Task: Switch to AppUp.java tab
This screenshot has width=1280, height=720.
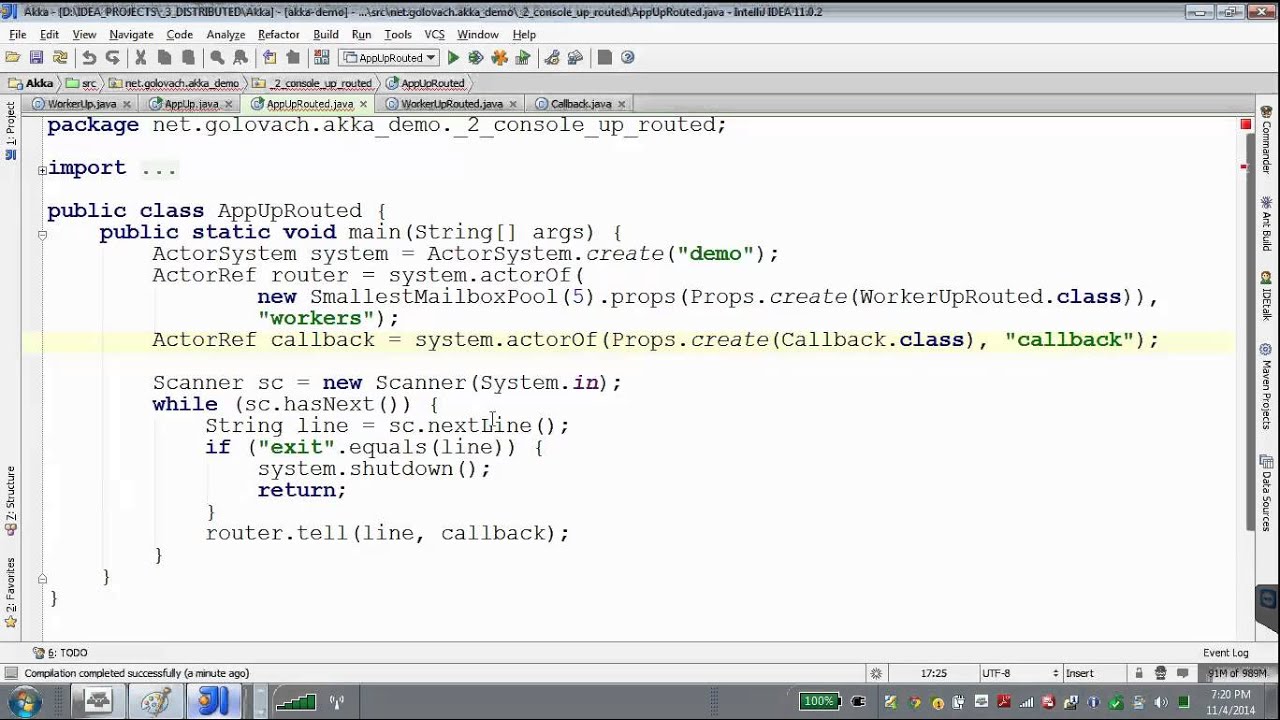Action: tap(191, 104)
